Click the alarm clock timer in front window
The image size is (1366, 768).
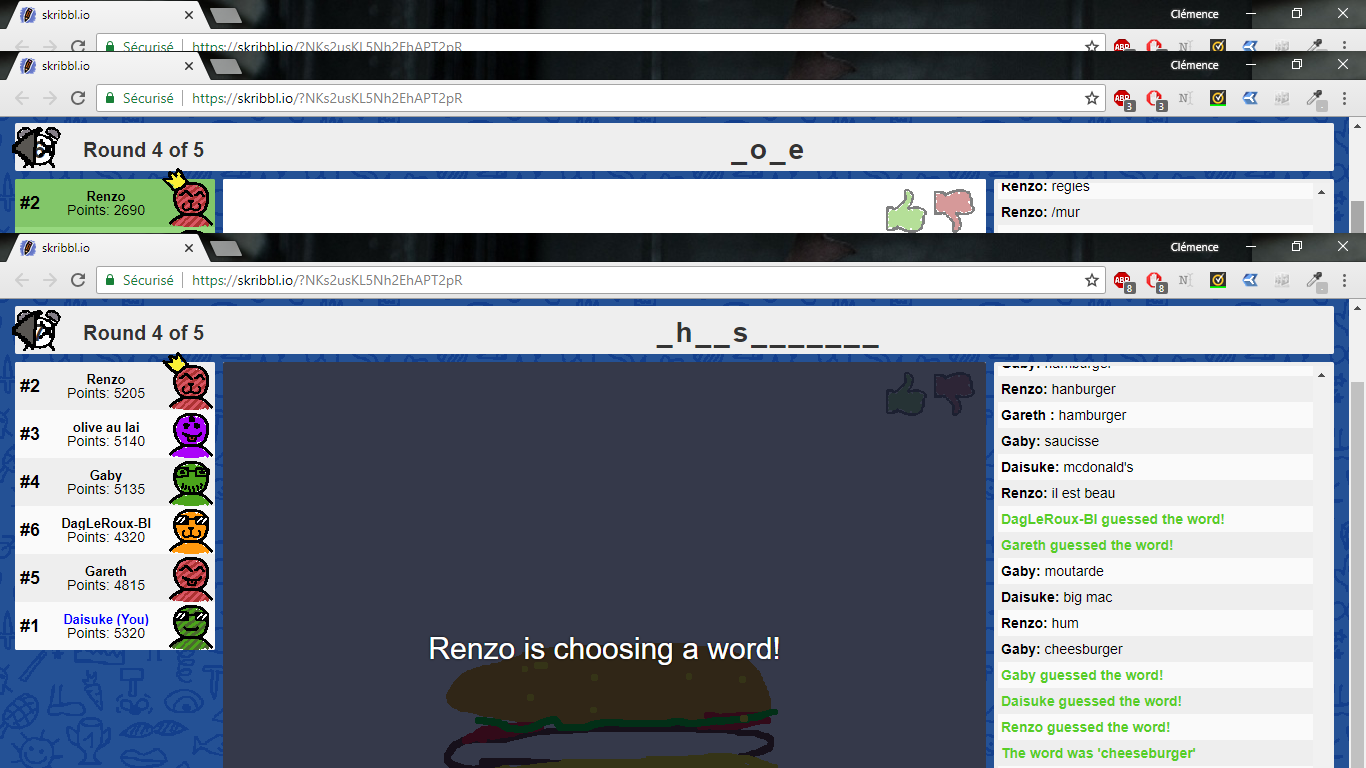[37, 331]
